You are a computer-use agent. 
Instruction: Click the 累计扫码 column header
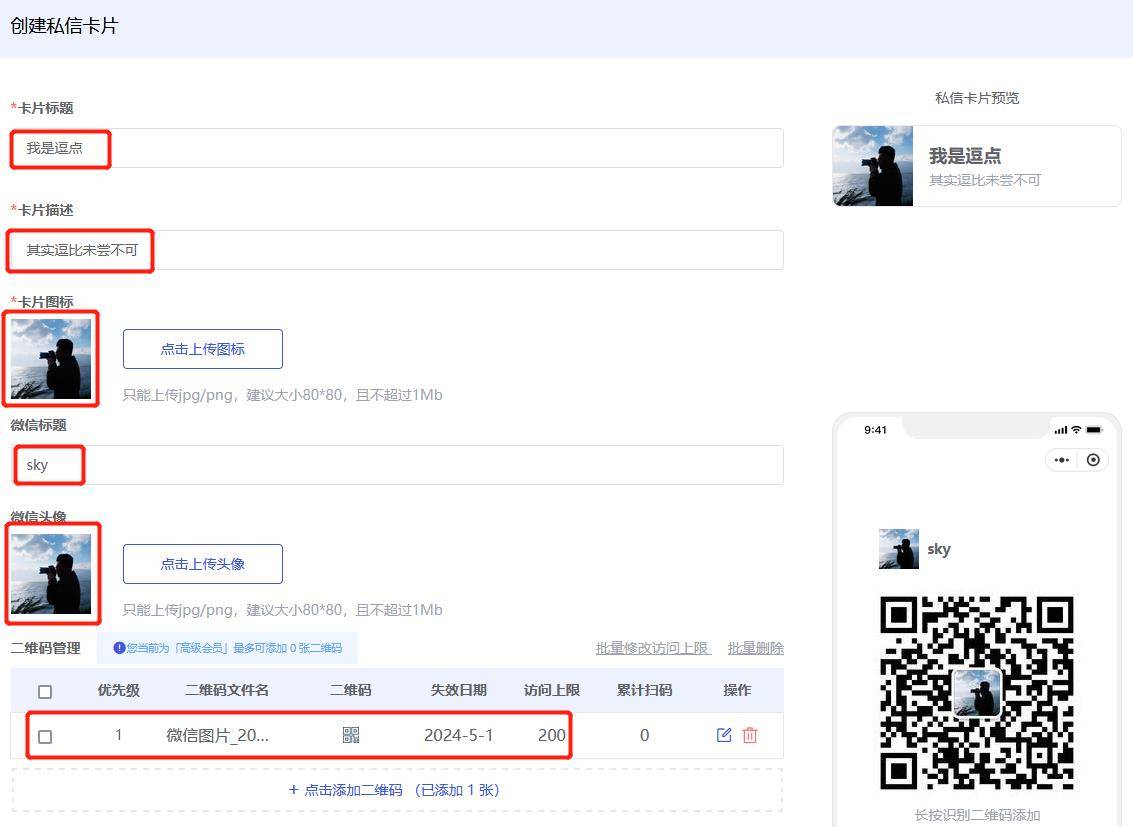[644, 690]
